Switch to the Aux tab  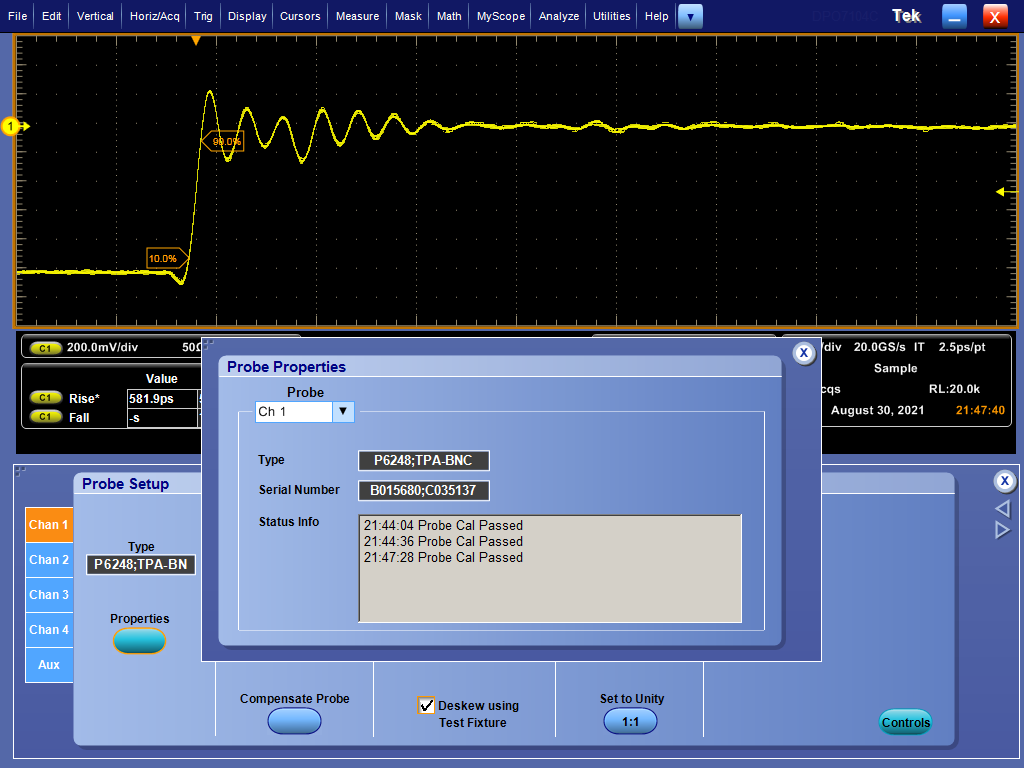pyautogui.click(x=49, y=665)
